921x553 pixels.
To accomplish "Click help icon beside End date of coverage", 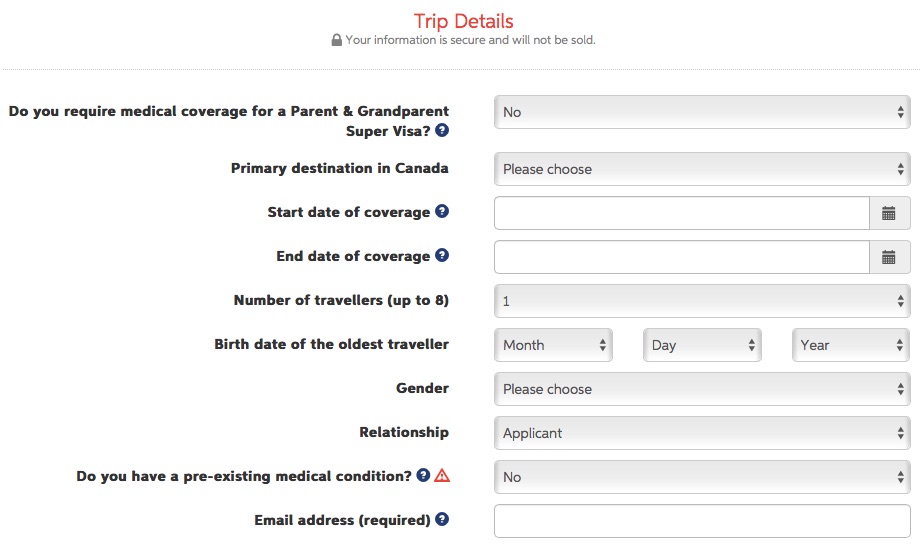I will pos(442,256).
